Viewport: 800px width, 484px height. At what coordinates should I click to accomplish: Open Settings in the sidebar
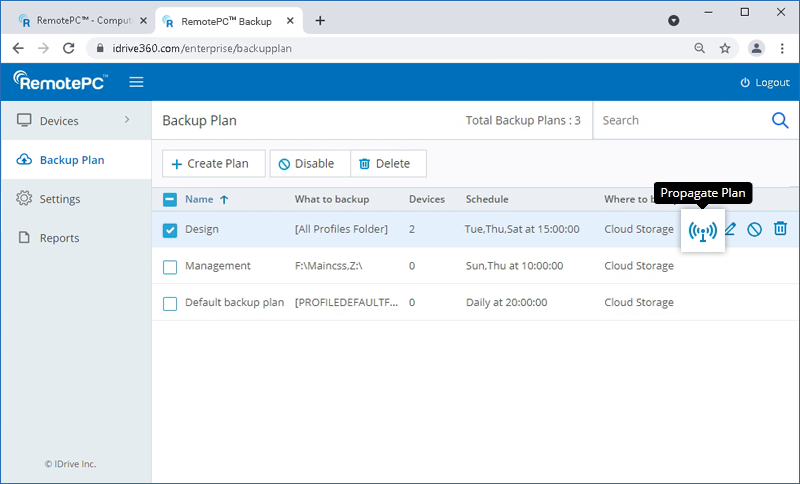tap(59, 199)
